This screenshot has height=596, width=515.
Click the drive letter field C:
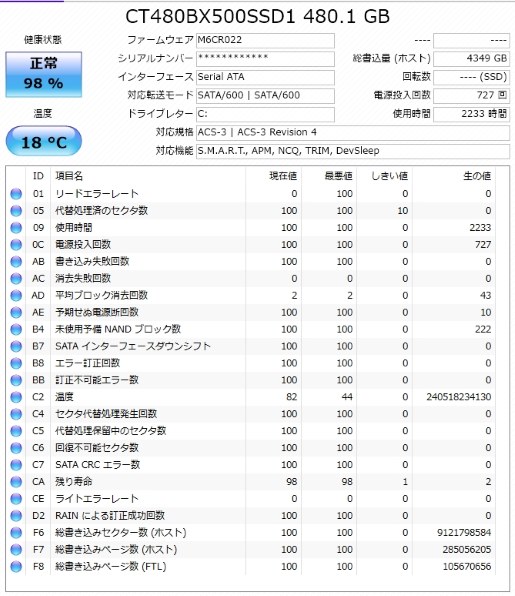click(265, 114)
